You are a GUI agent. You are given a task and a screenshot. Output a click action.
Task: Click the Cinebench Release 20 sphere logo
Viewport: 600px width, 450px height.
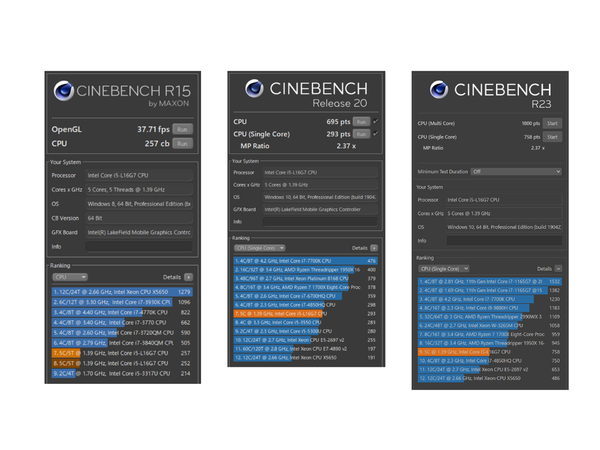[x=254, y=88]
